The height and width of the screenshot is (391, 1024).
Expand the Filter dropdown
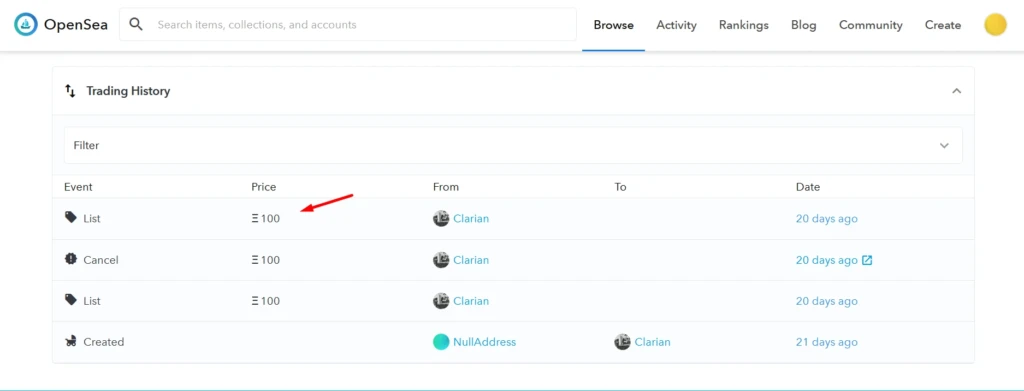click(x=513, y=145)
